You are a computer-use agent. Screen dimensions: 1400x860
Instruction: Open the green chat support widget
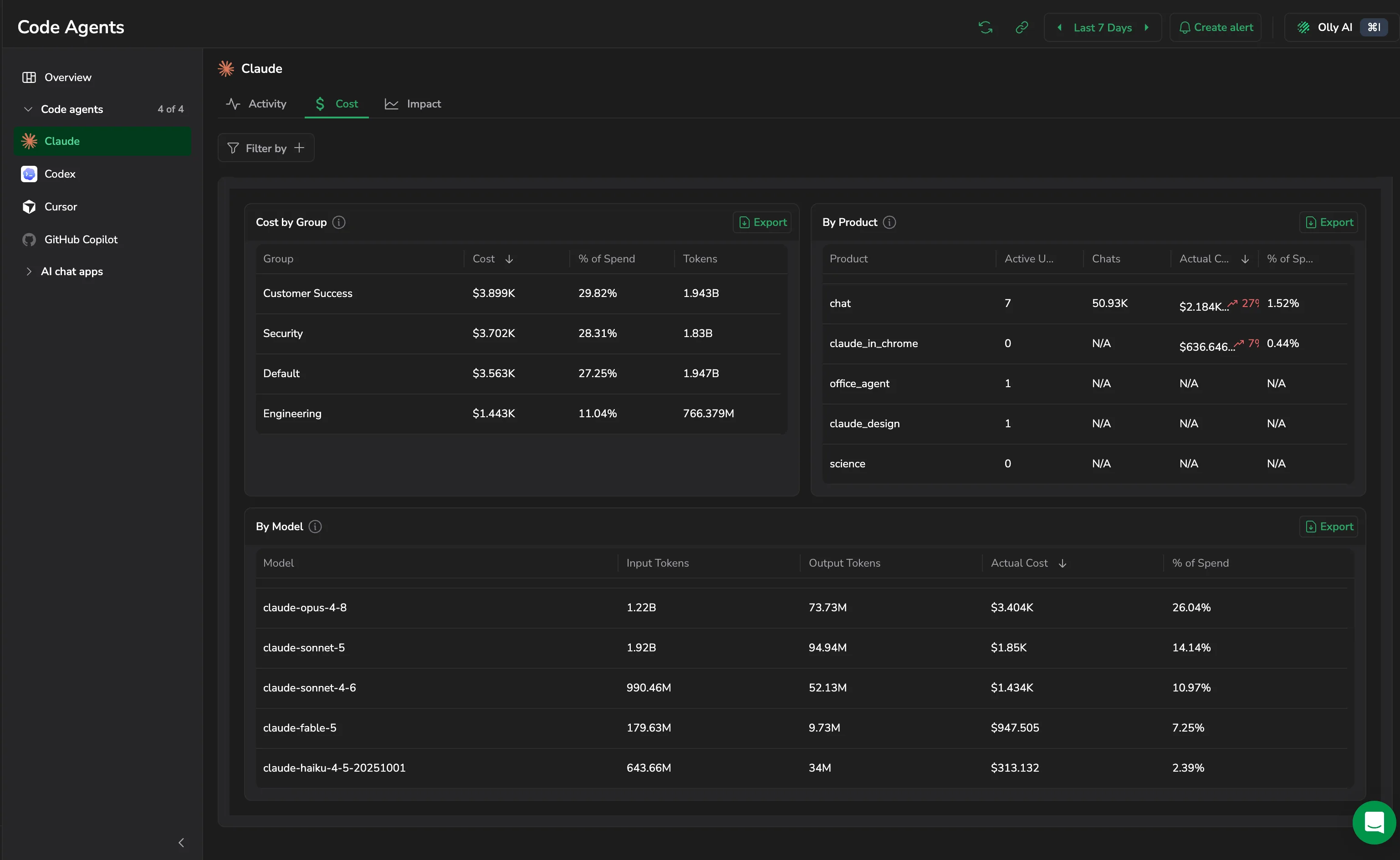coord(1374,823)
